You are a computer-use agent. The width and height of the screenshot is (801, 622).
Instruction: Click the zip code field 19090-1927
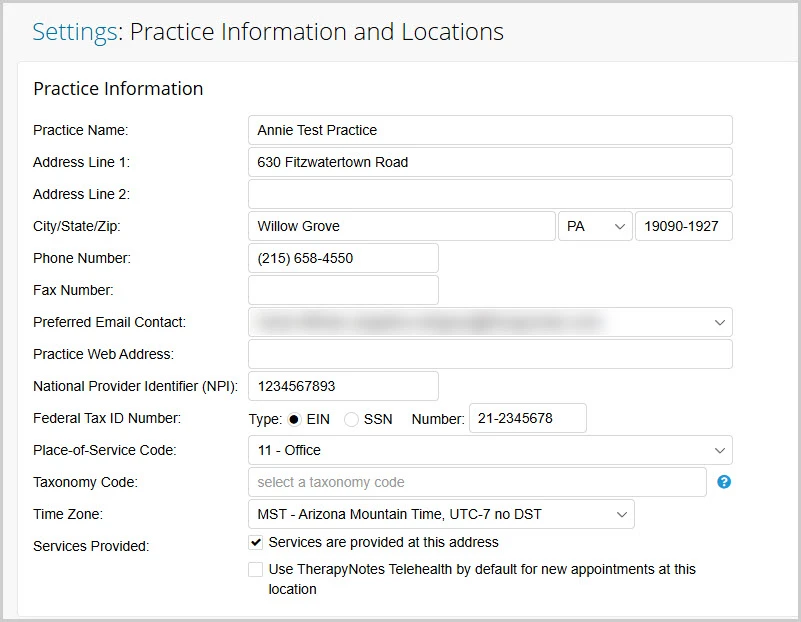tap(684, 227)
